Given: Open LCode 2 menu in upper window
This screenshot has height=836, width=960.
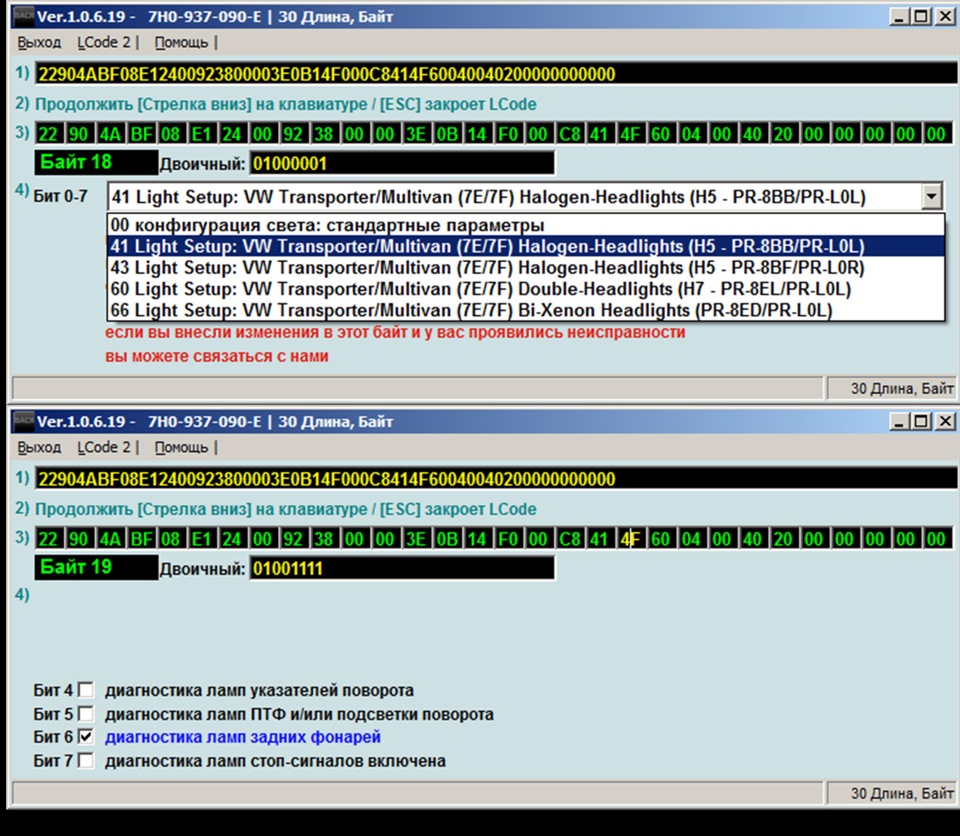Looking at the screenshot, I should coord(103,43).
